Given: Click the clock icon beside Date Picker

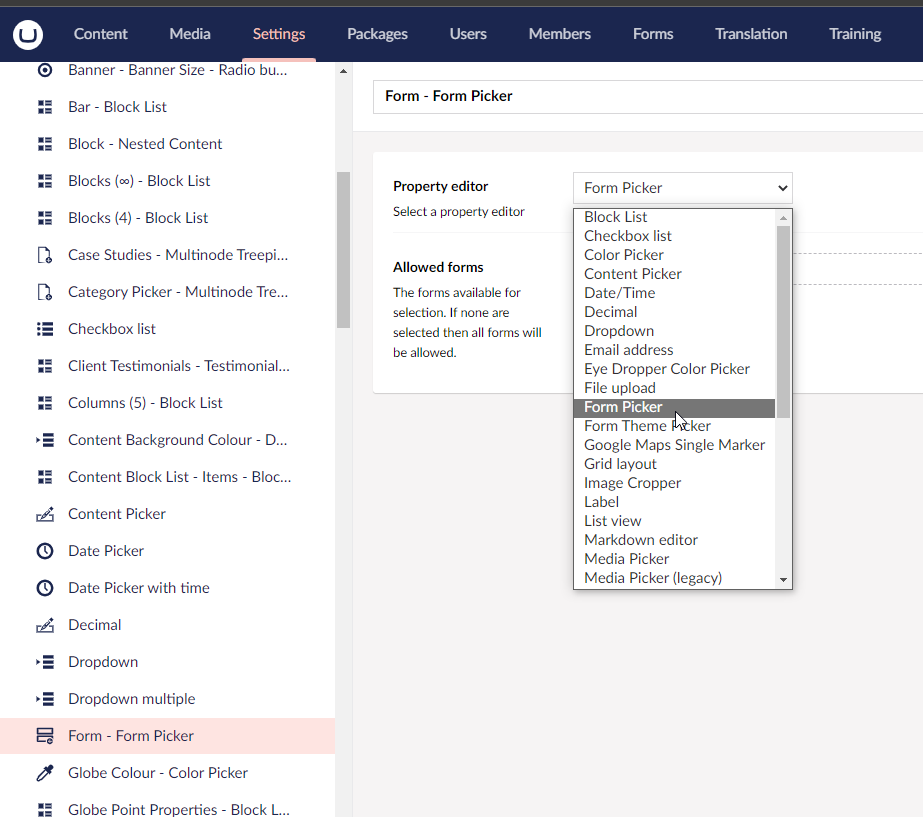Looking at the screenshot, I should pos(44,551).
